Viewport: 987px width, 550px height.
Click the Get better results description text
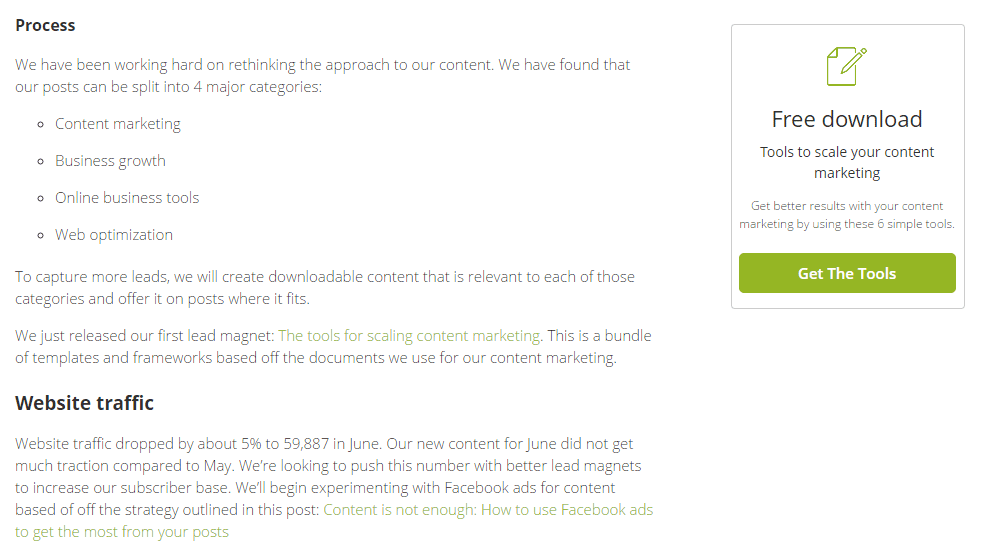[x=847, y=215]
